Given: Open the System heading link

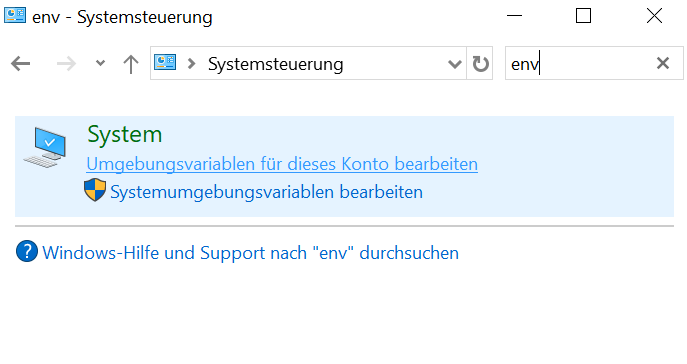Looking at the screenshot, I should point(124,134).
